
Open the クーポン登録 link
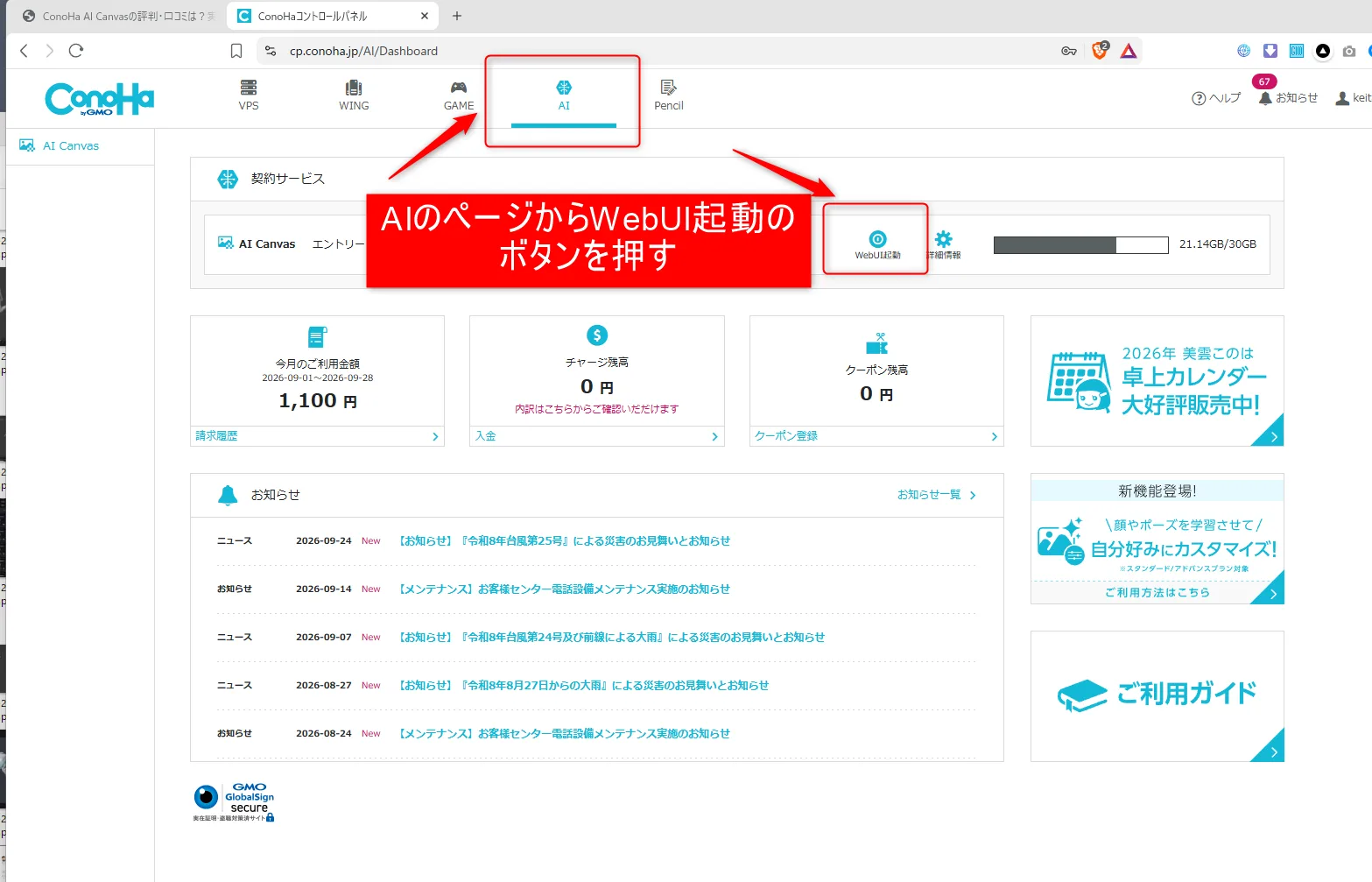tap(876, 435)
